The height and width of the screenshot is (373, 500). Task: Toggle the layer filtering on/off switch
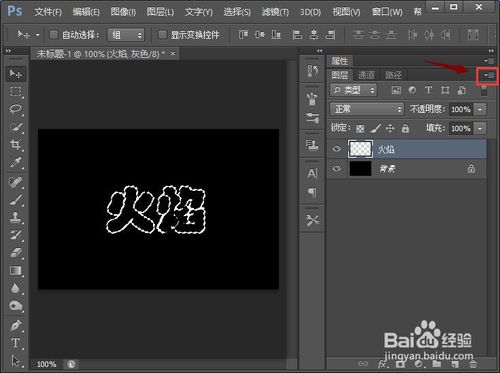tap(484, 90)
